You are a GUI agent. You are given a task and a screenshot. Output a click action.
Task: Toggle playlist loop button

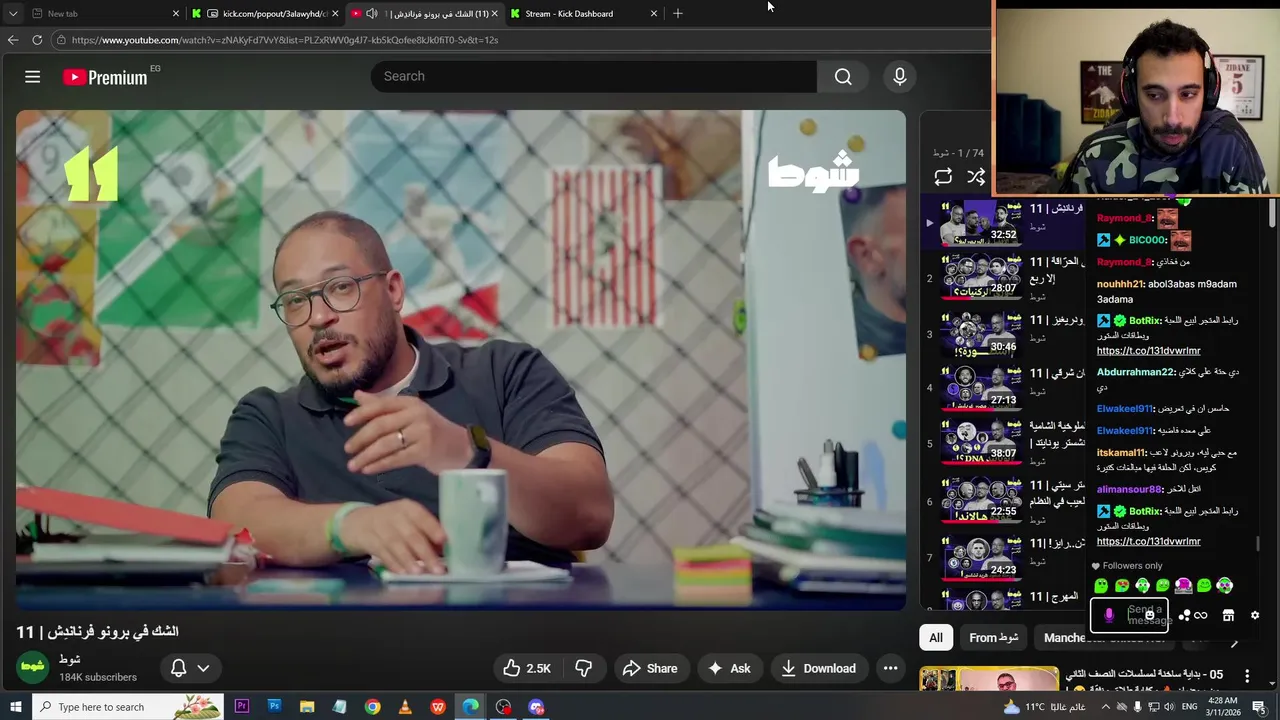coord(943,177)
